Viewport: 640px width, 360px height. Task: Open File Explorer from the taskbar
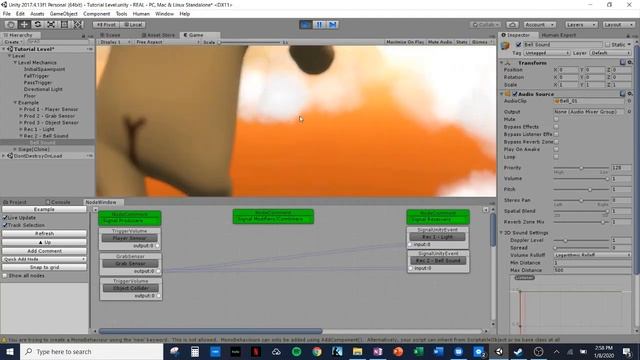[357, 351]
